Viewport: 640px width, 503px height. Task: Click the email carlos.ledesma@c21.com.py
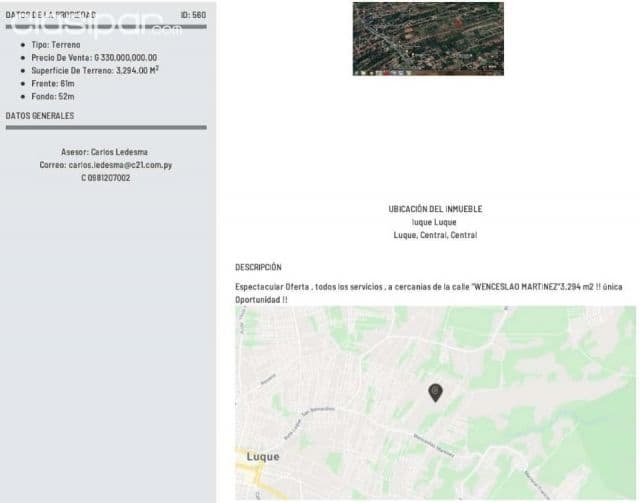(x=120, y=165)
